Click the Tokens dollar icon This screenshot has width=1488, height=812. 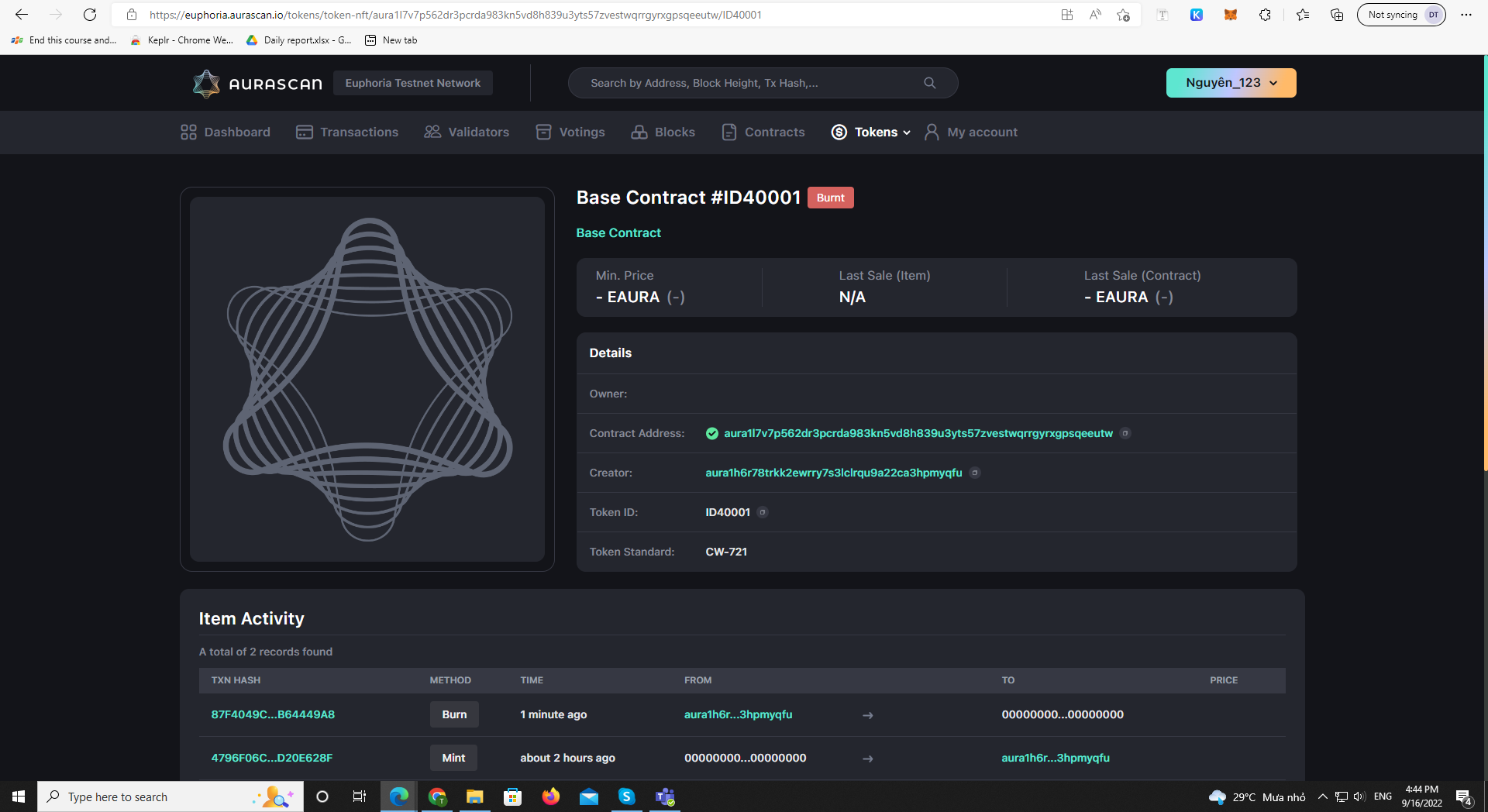(839, 132)
